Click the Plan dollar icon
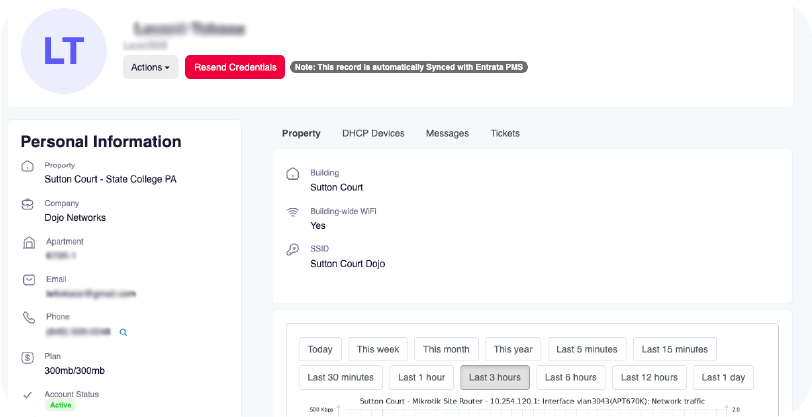The image size is (812, 417). click(28, 357)
